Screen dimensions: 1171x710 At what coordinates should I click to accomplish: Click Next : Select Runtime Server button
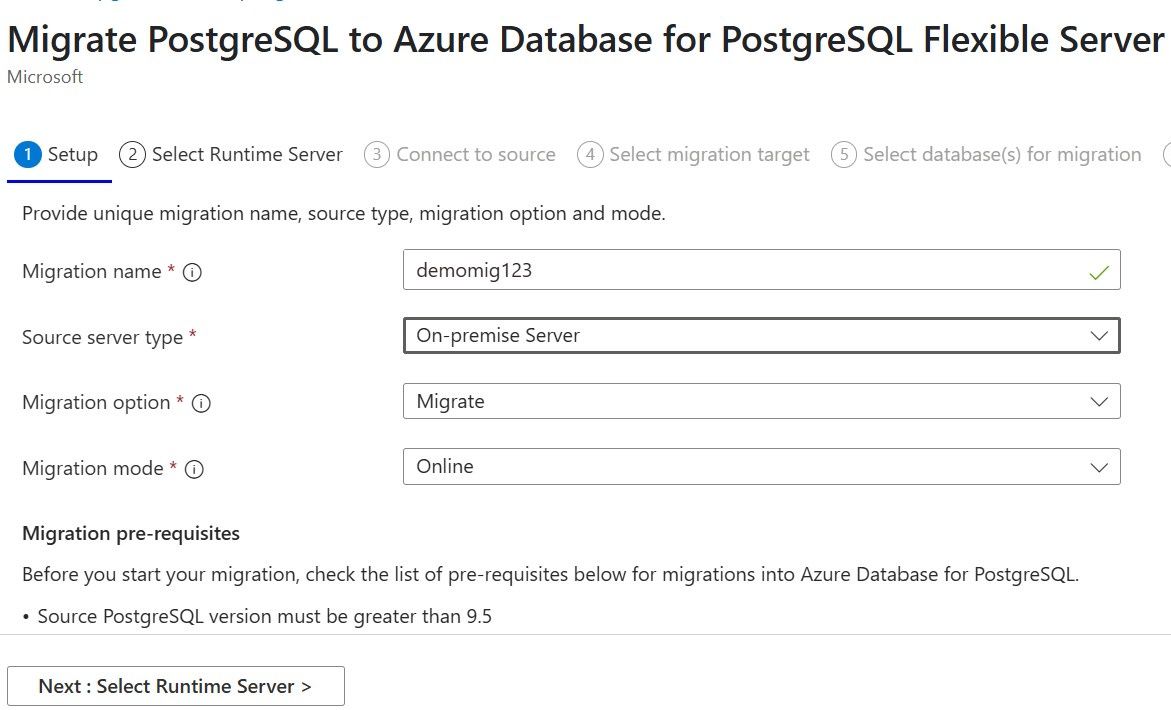point(176,686)
